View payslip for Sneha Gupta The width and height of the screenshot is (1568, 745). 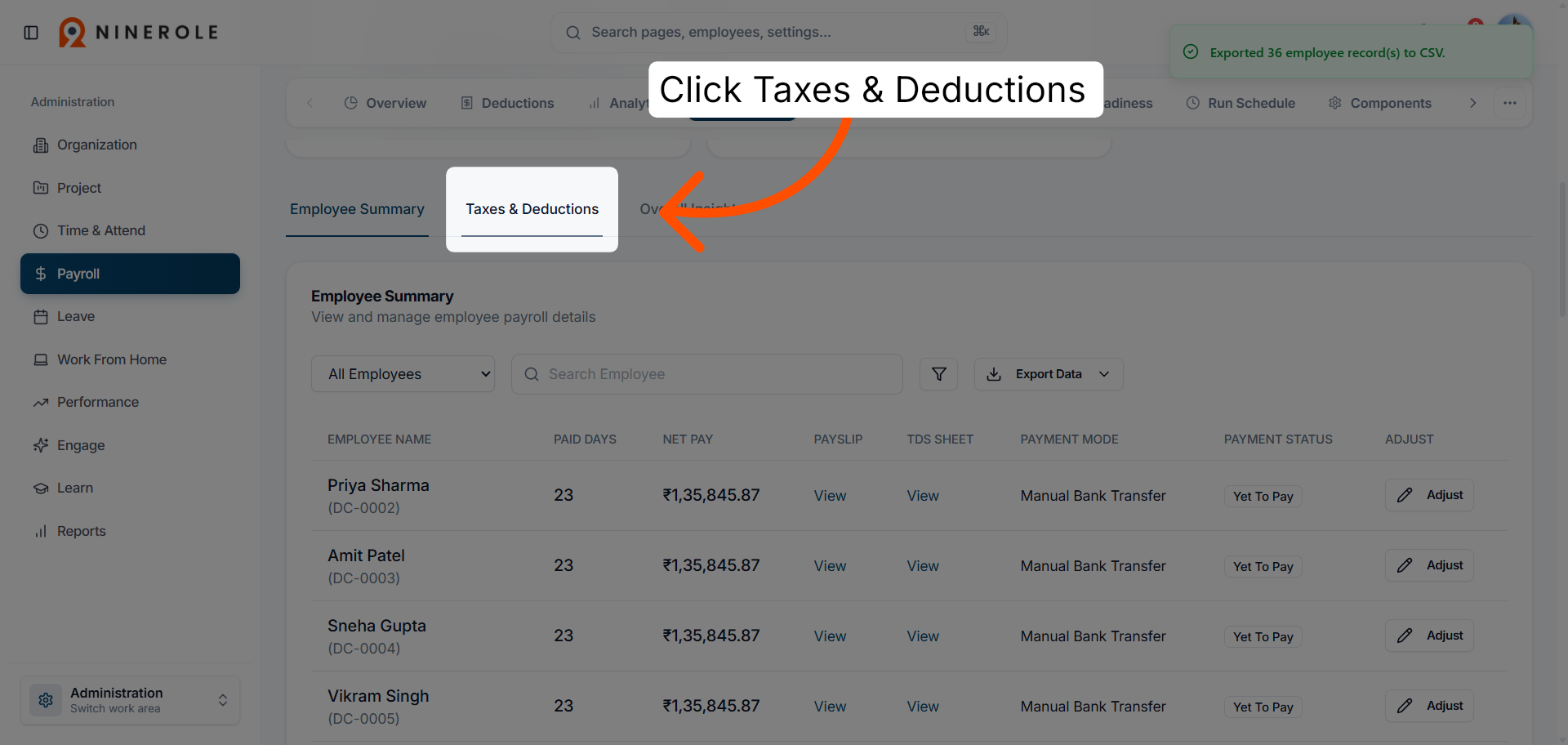(x=830, y=636)
